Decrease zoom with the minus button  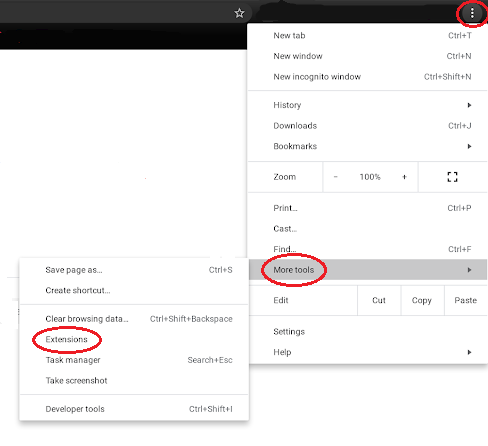click(336, 177)
